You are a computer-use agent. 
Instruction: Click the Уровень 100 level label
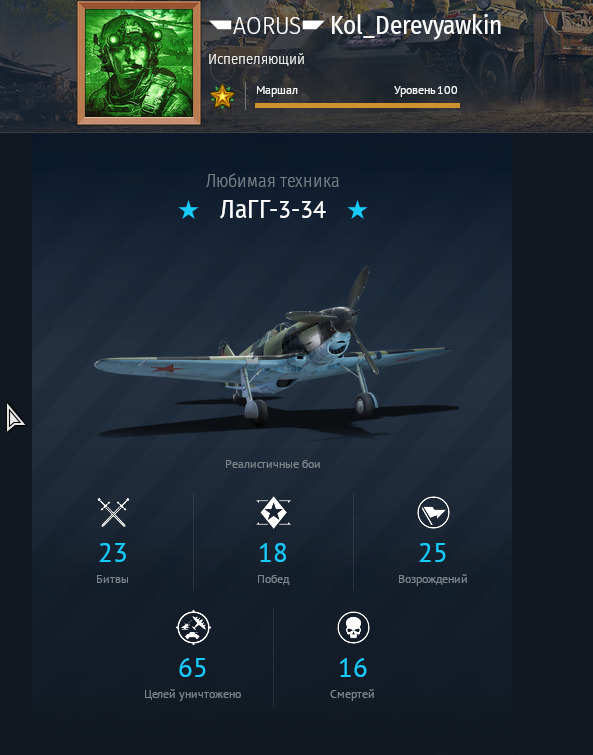[x=425, y=90]
